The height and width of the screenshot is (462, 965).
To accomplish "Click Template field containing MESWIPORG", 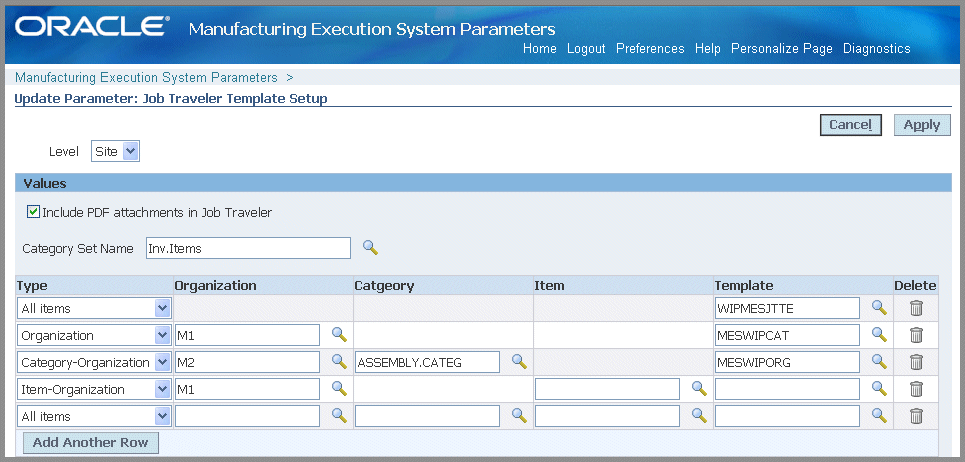I will (787, 362).
